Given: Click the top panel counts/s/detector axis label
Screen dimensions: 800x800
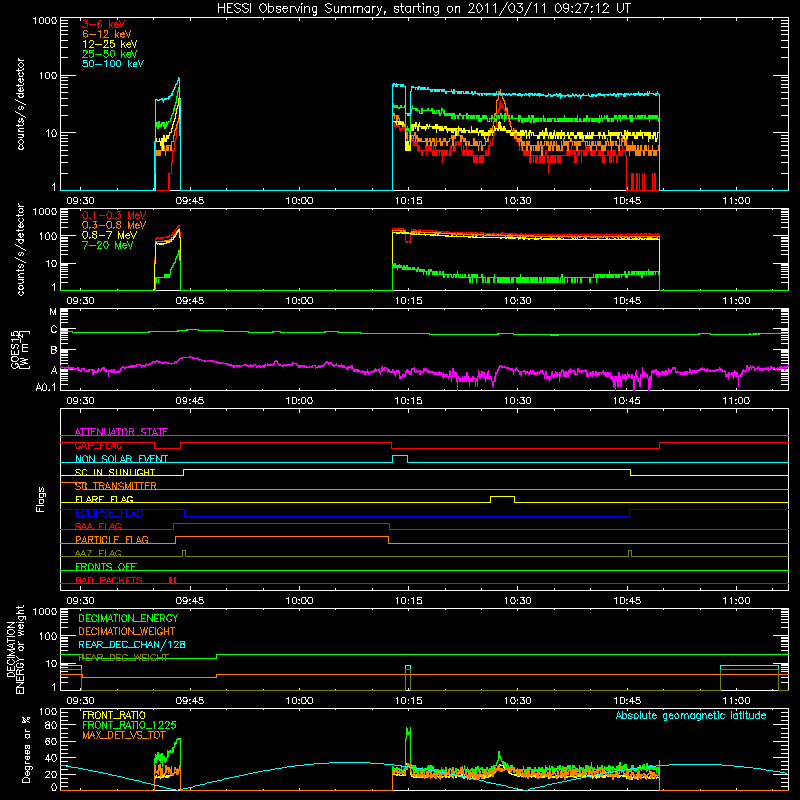Looking at the screenshot, I should (20, 104).
